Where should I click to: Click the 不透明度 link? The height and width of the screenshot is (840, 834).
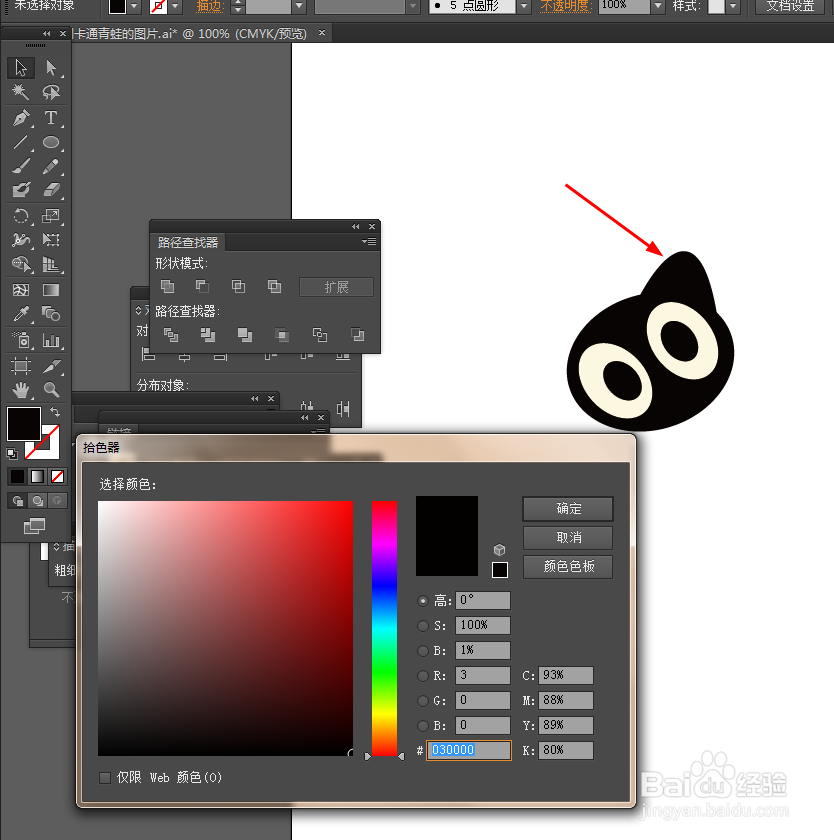[566, 6]
